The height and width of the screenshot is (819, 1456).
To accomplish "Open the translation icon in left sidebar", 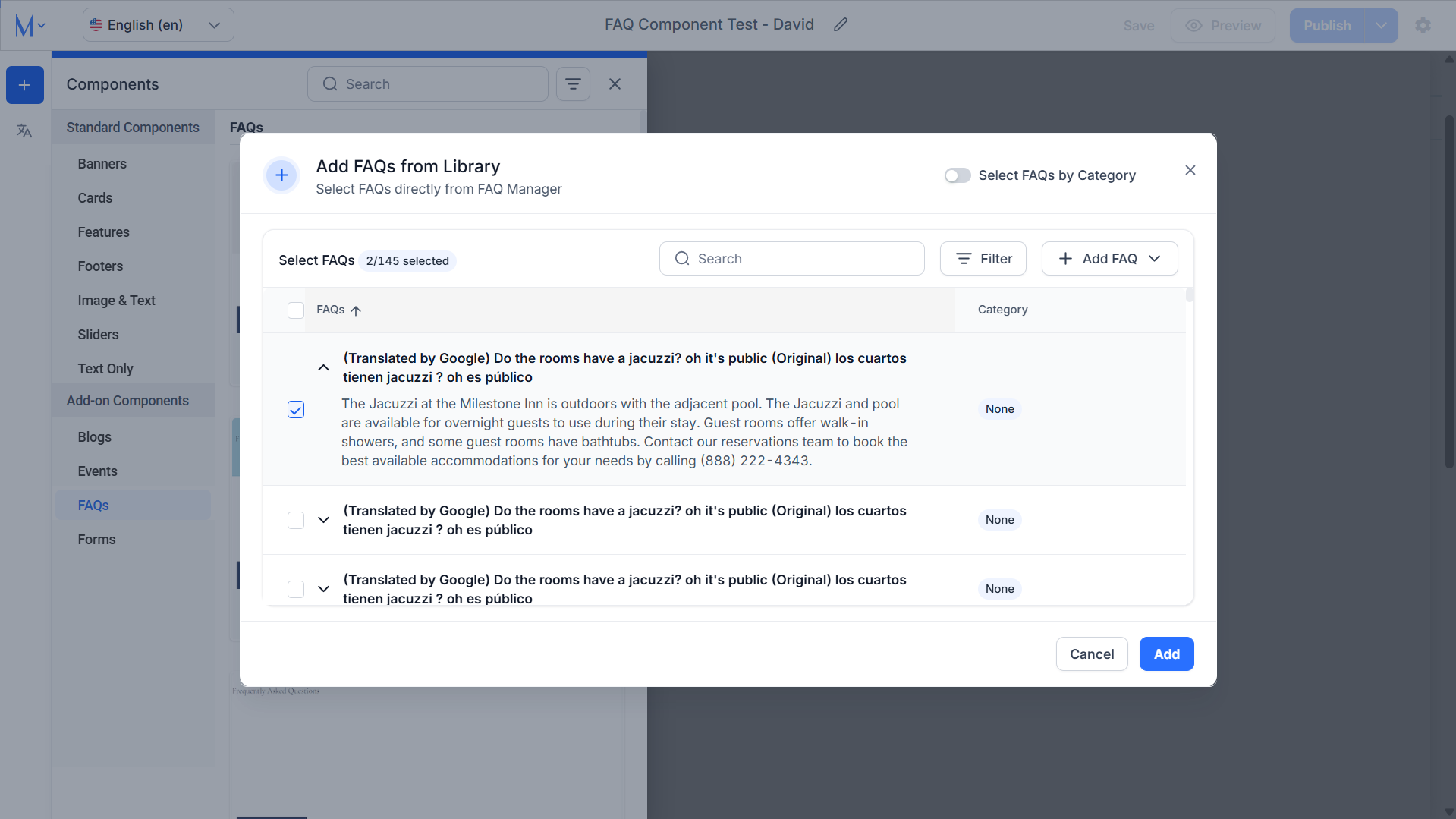I will click(24, 131).
